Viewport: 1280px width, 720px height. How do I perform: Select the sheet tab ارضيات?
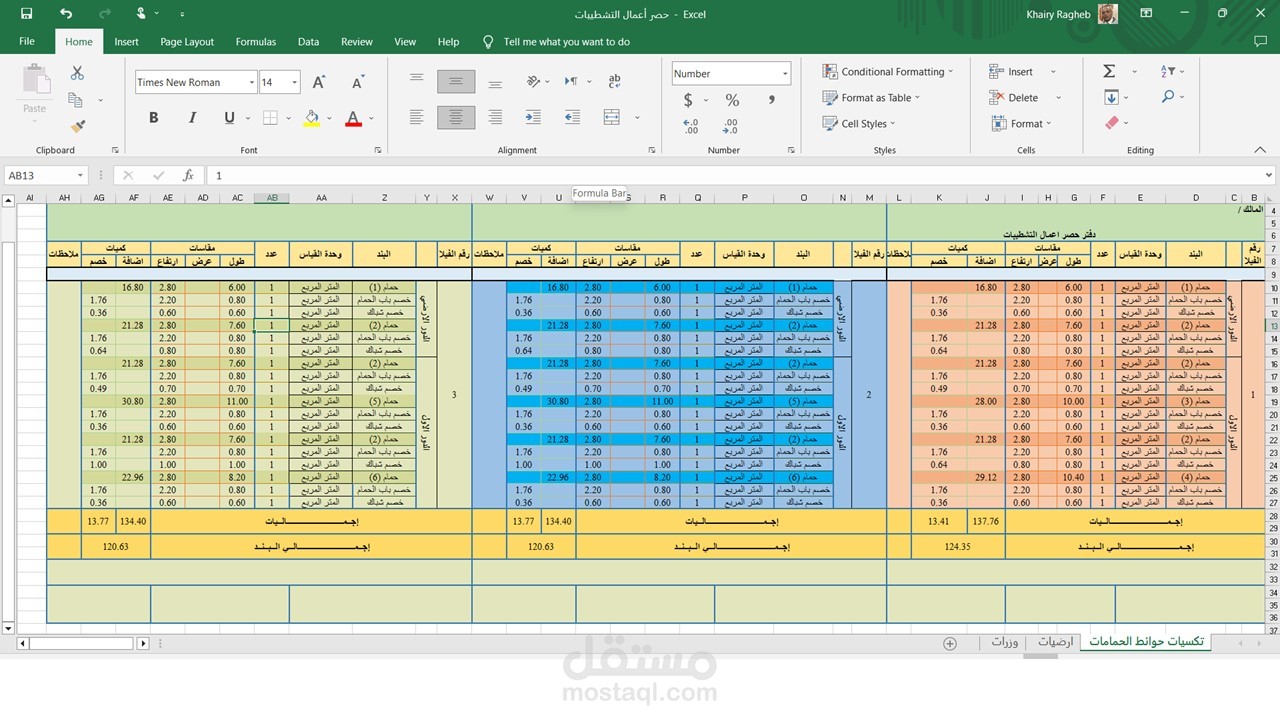click(x=1056, y=642)
